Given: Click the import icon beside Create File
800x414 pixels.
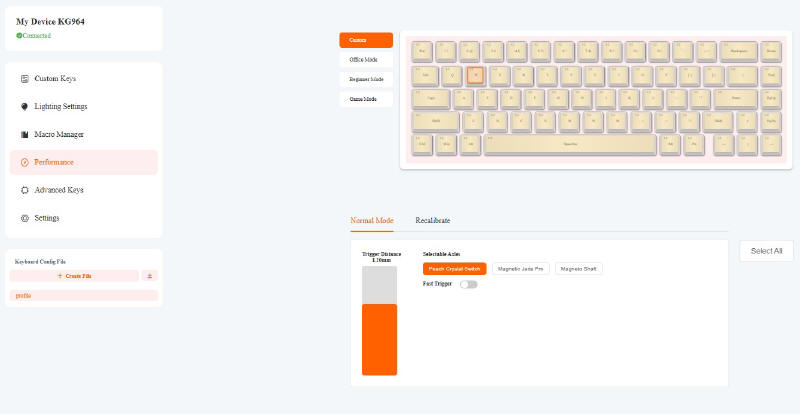Looking at the screenshot, I should (149, 276).
